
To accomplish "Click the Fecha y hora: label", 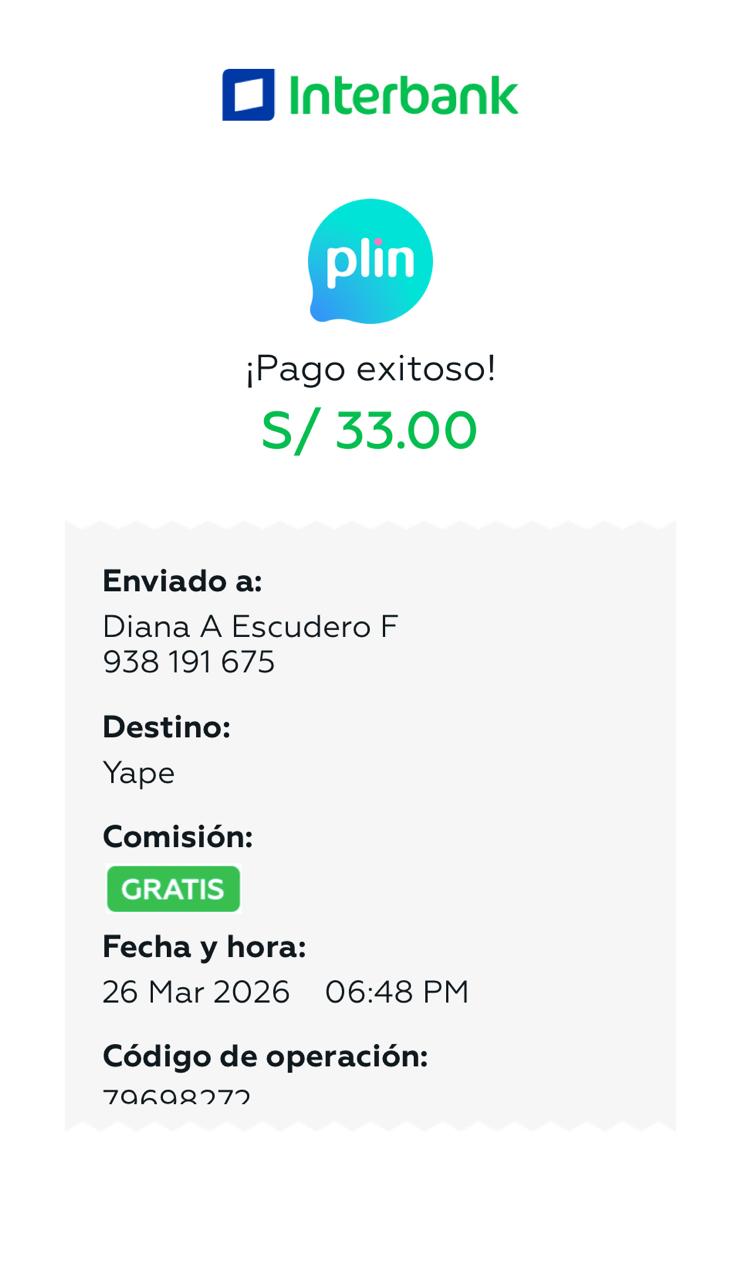I will (x=204, y=946).
